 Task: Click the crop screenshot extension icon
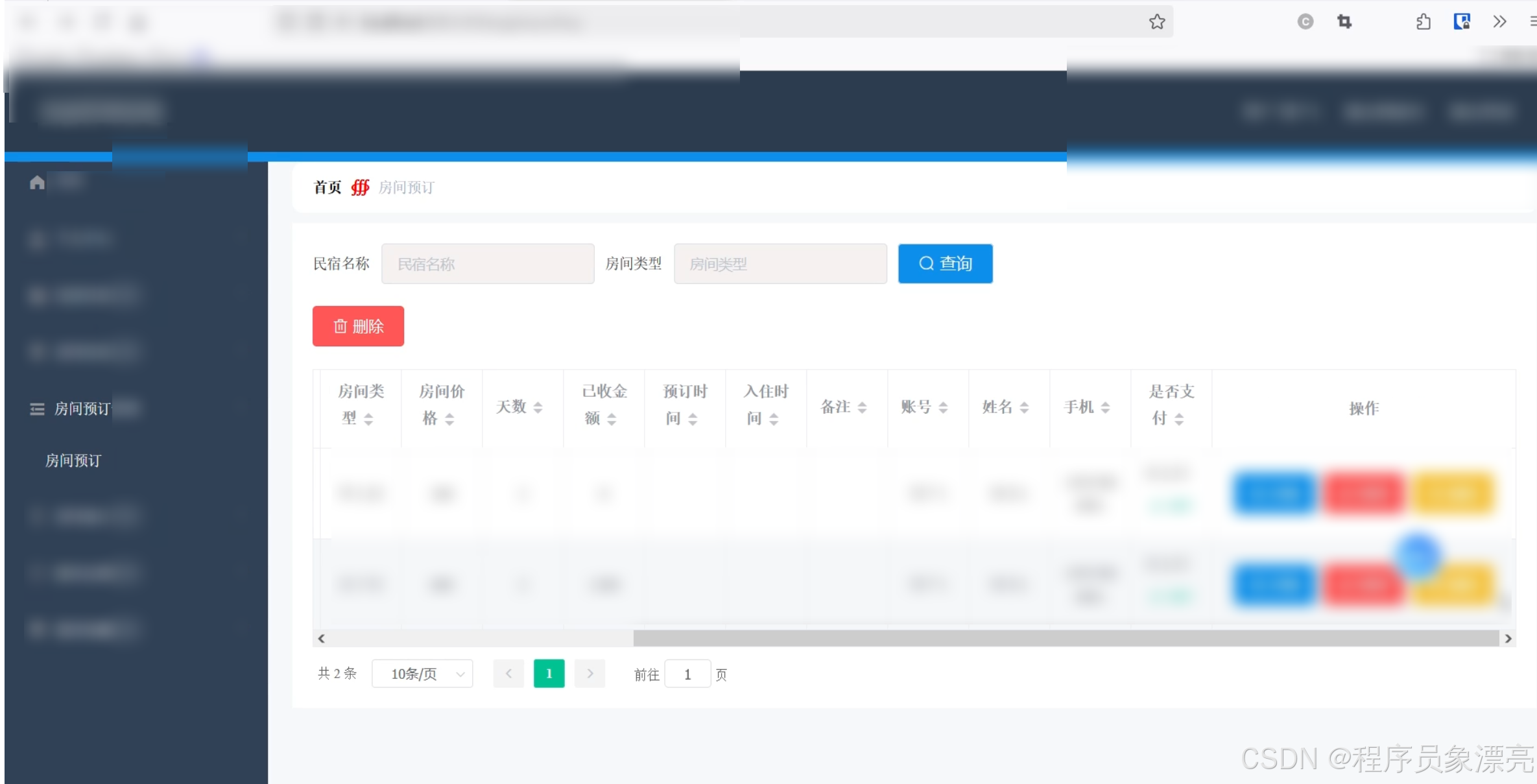pos(1344,22)
